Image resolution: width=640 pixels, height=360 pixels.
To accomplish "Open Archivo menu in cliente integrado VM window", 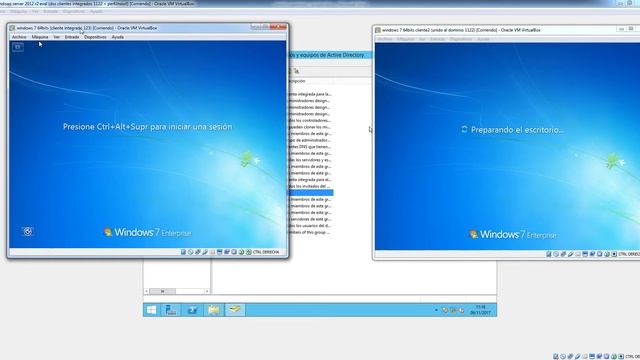I will [19, 37].
